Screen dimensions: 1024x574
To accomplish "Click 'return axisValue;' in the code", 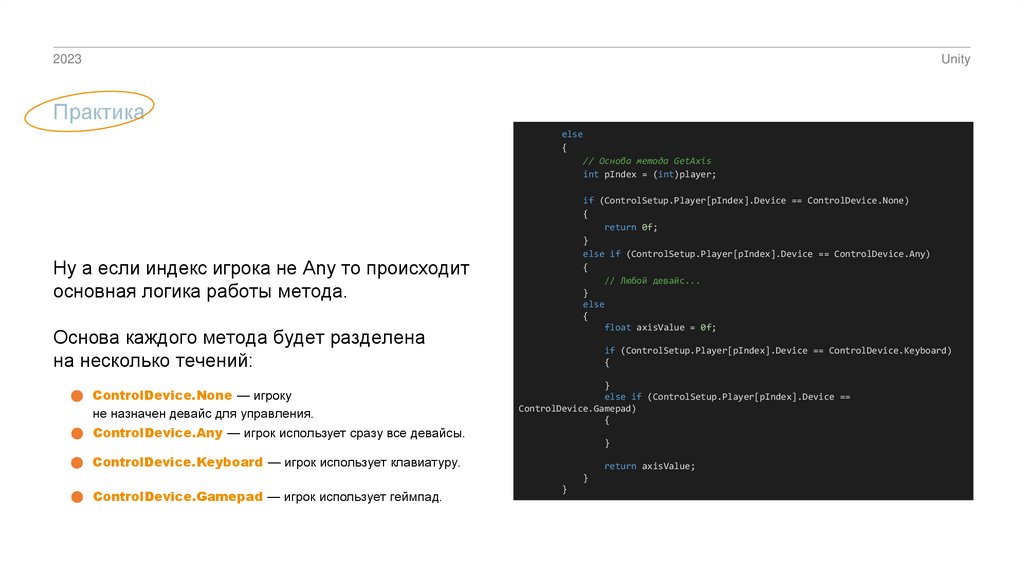I will (649, 466).
